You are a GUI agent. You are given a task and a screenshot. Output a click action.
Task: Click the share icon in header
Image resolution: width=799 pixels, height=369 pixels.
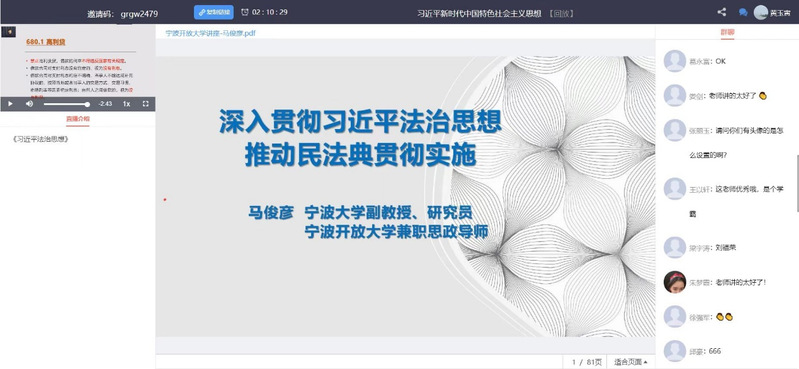point(722,12)
